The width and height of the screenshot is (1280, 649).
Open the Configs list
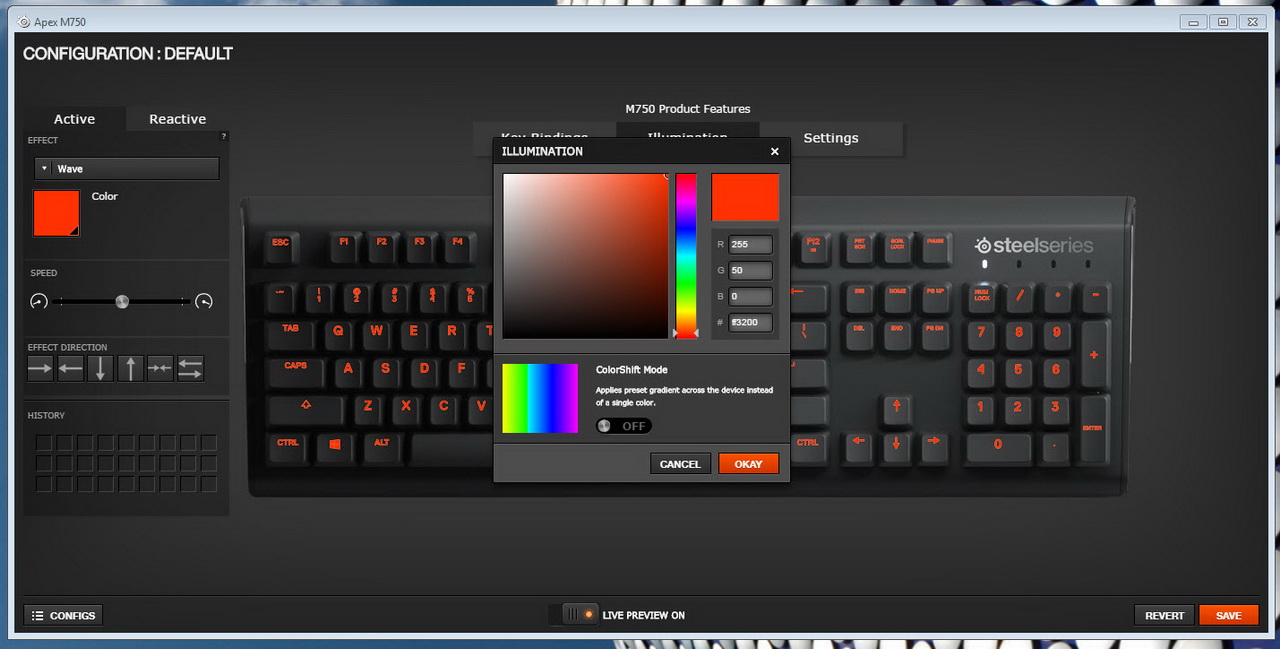(63, 615)
